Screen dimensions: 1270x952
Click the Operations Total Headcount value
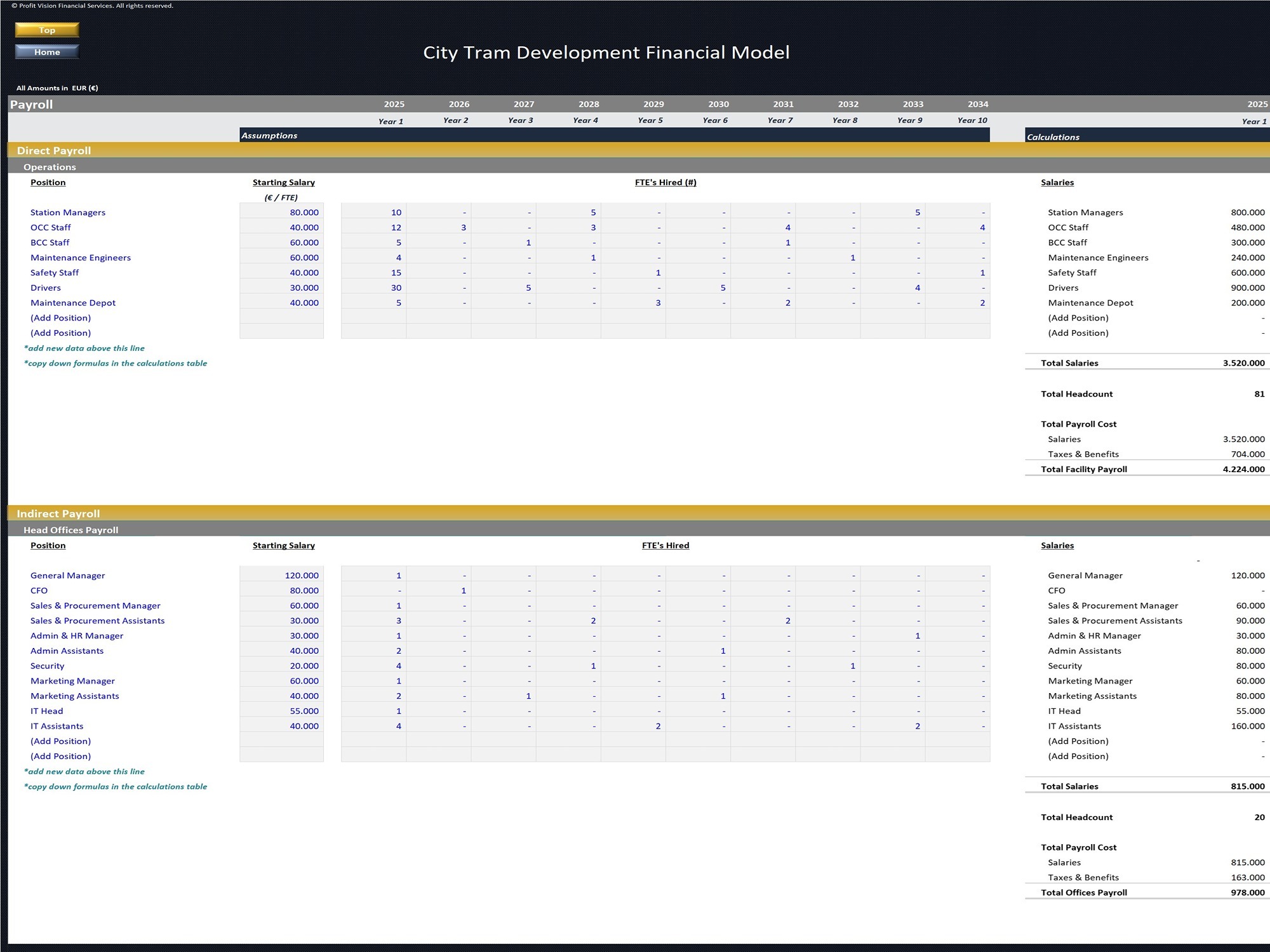1259,394
